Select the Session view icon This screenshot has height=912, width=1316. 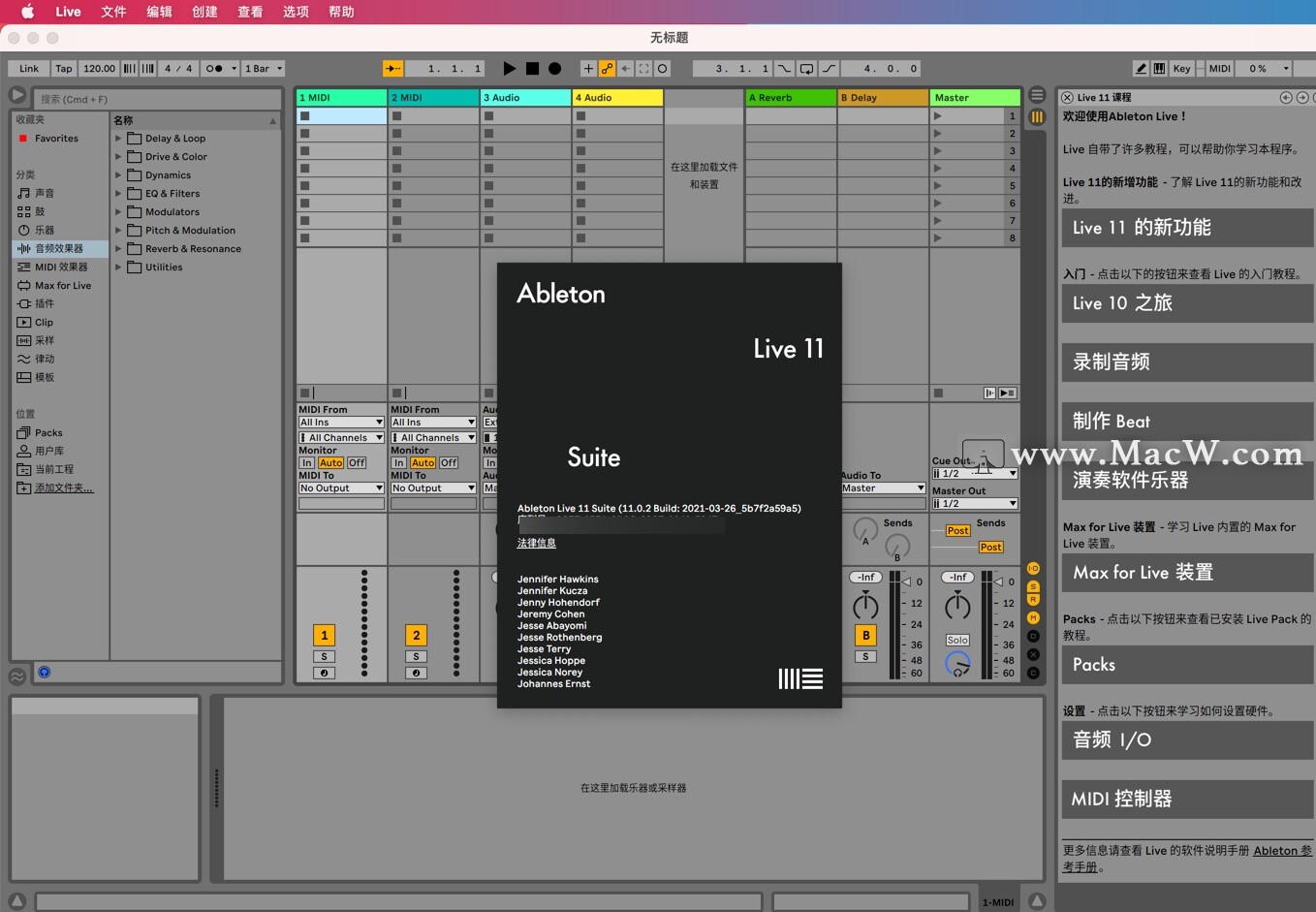point(1037,117)
